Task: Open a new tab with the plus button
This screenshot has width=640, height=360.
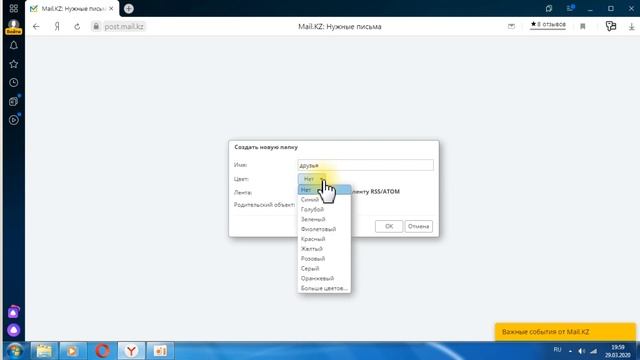Action: pyautogui.click(x=129, y=9)
